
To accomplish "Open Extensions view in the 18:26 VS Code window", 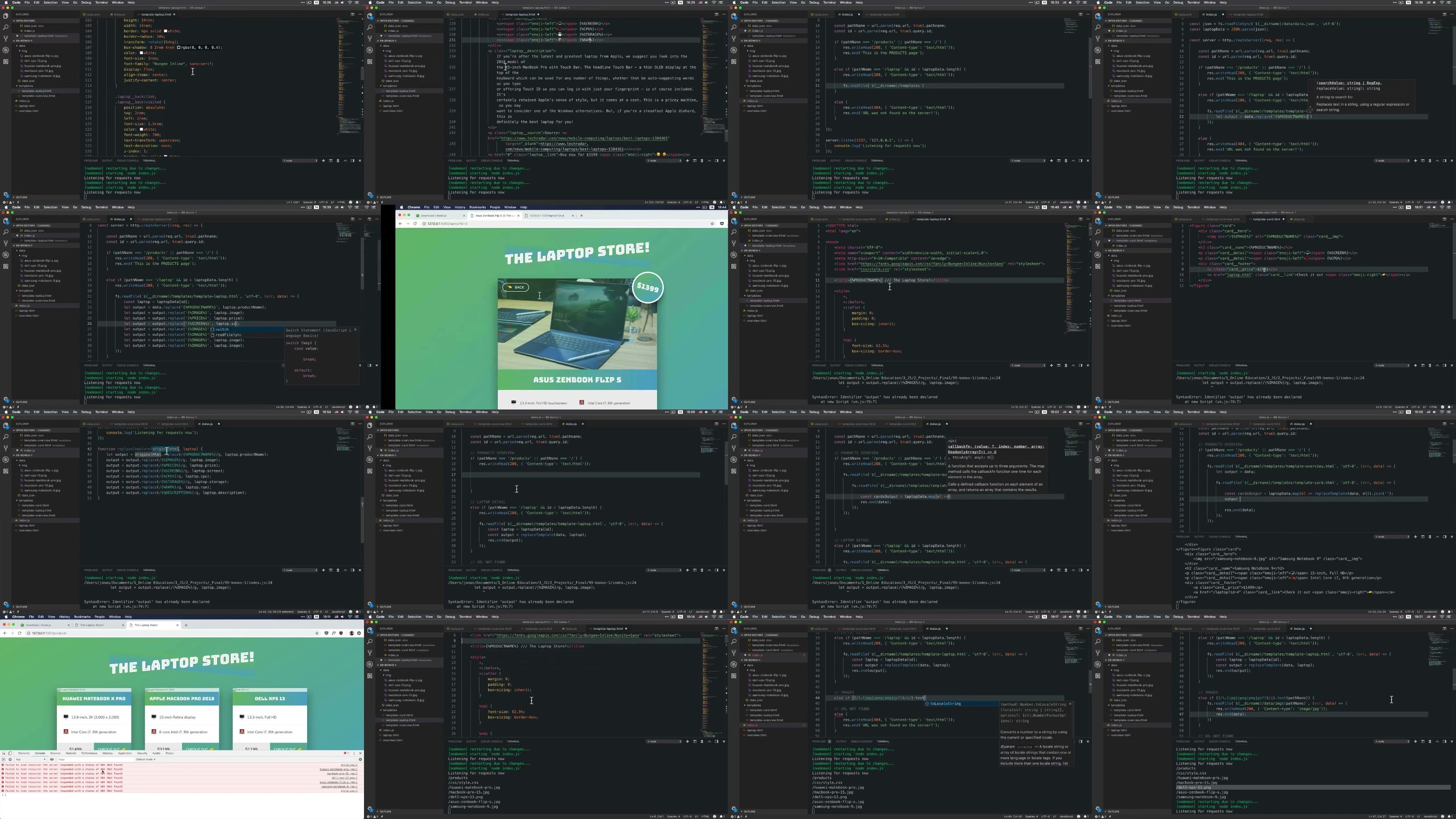I will (x=6, y=61).
